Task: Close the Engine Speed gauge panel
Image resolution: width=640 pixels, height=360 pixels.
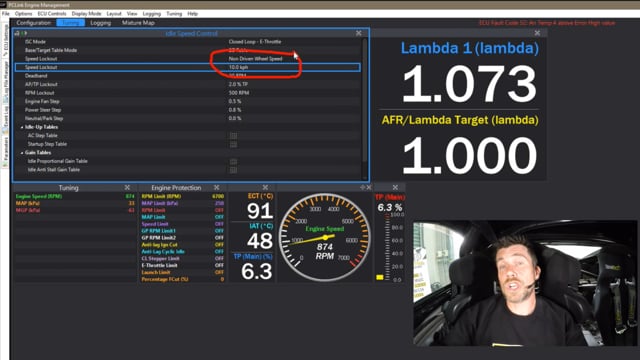Action: click(369, 187)
